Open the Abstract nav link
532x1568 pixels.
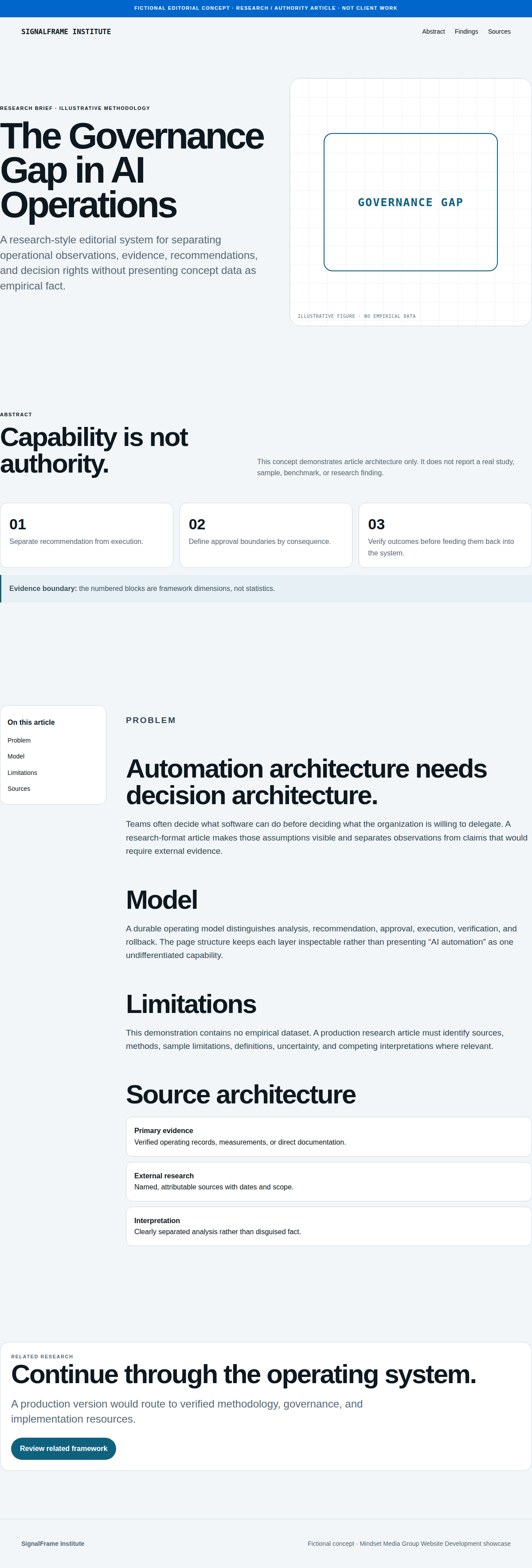(434, 31)
